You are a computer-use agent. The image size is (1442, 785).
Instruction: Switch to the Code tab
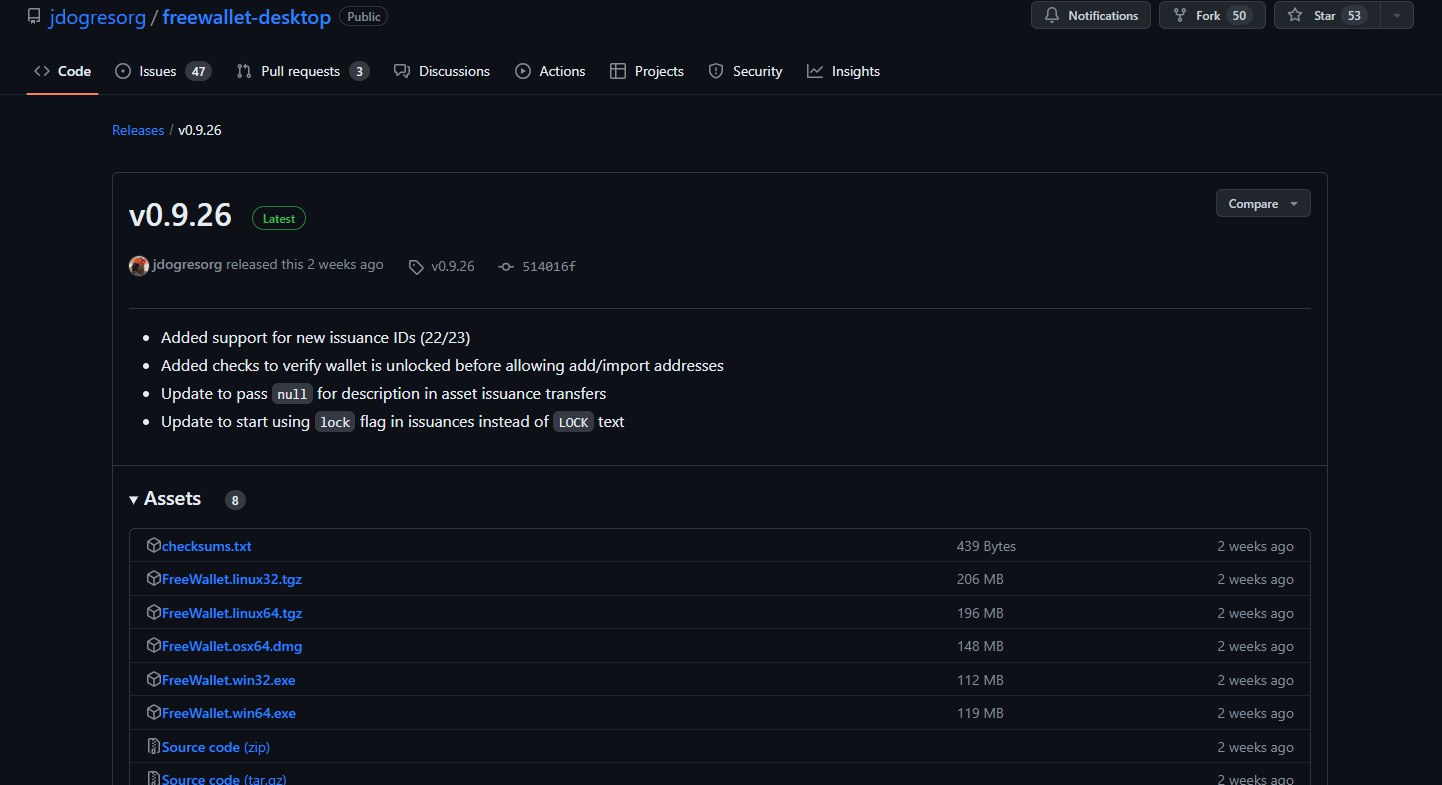coord(62,71)
